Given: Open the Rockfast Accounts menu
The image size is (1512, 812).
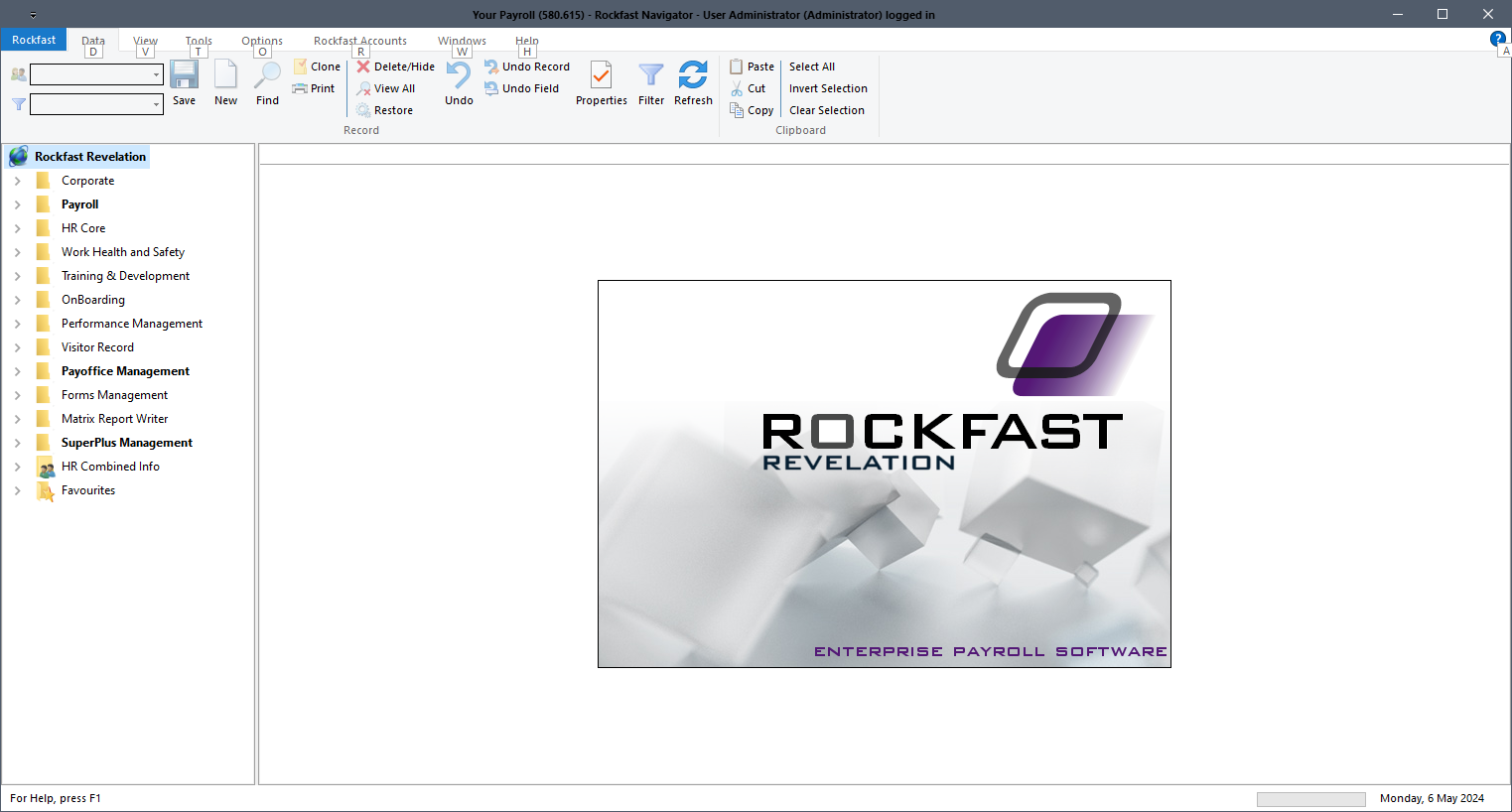Looking at the screenshot, I should click(x=359, y=41).
